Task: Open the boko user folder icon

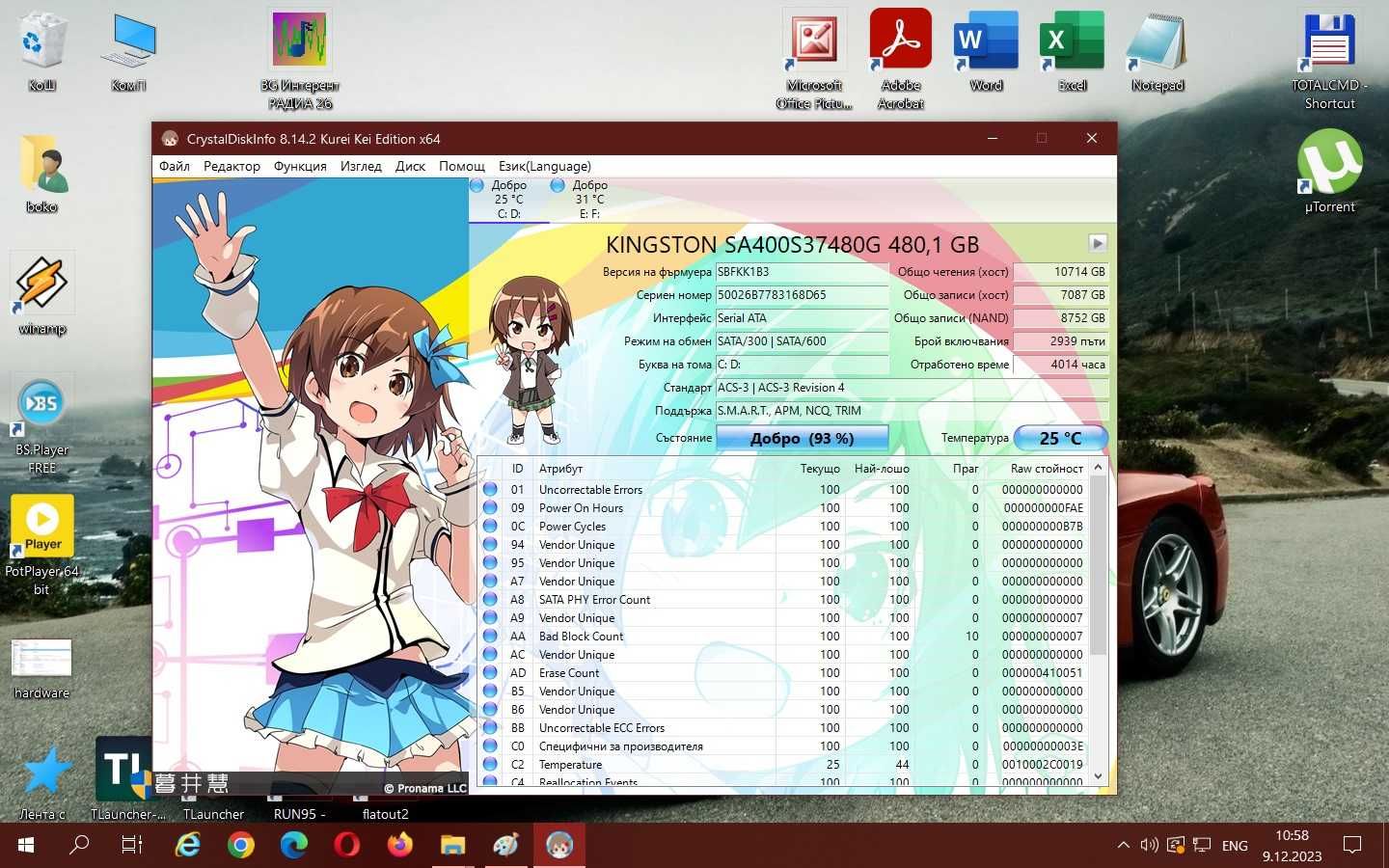Action: tap(41, 174)
